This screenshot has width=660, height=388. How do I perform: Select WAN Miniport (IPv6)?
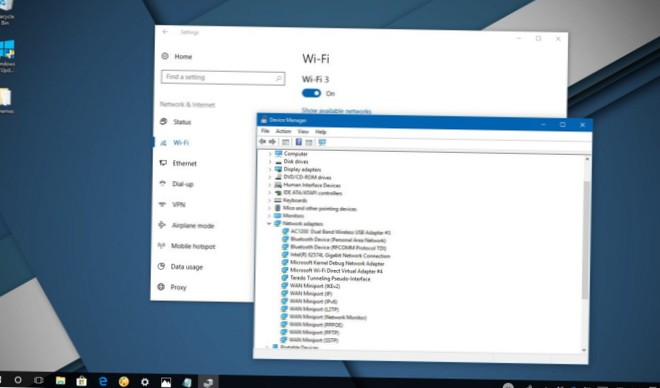313,301
